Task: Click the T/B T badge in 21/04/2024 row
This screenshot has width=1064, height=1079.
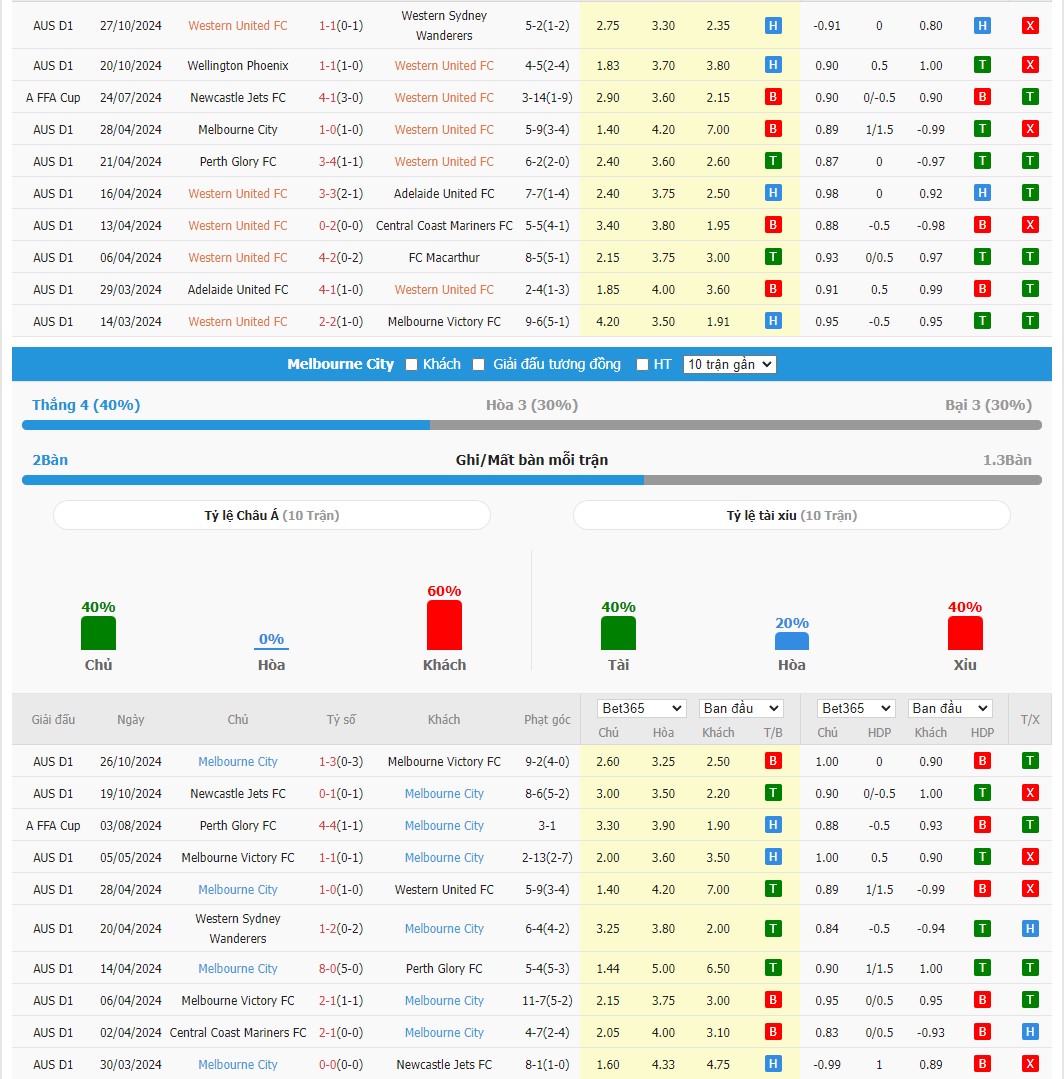Action: point(773,161)
